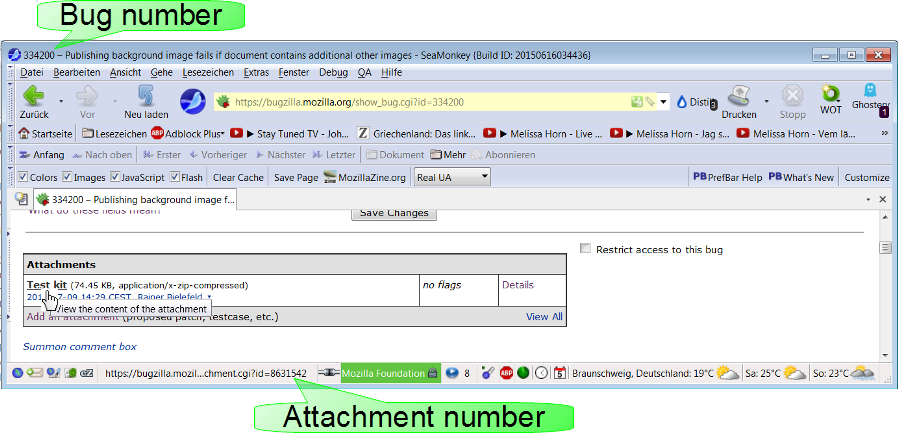This screenshot has height=433, width=898.
Task: Open Navigator globe icon in status bar
Action: [x=18, y=373]
